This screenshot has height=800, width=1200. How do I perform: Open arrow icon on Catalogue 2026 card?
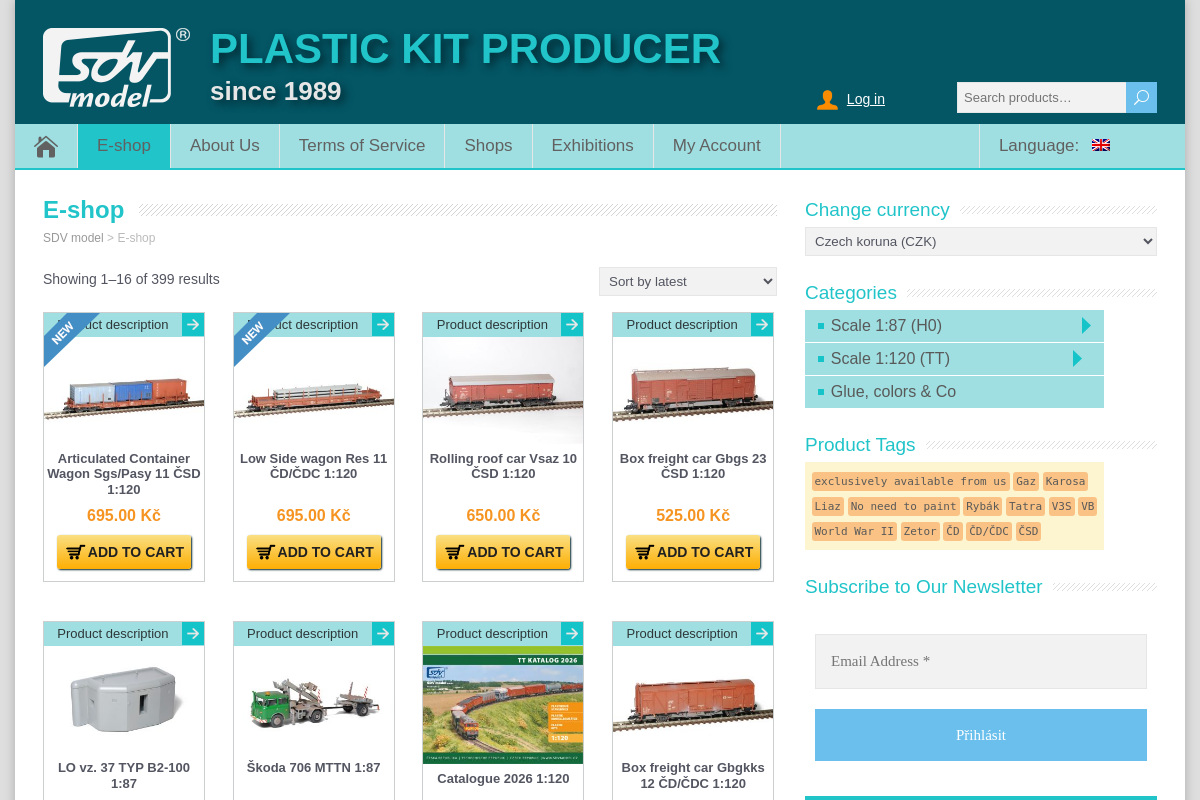click(572, 633)
